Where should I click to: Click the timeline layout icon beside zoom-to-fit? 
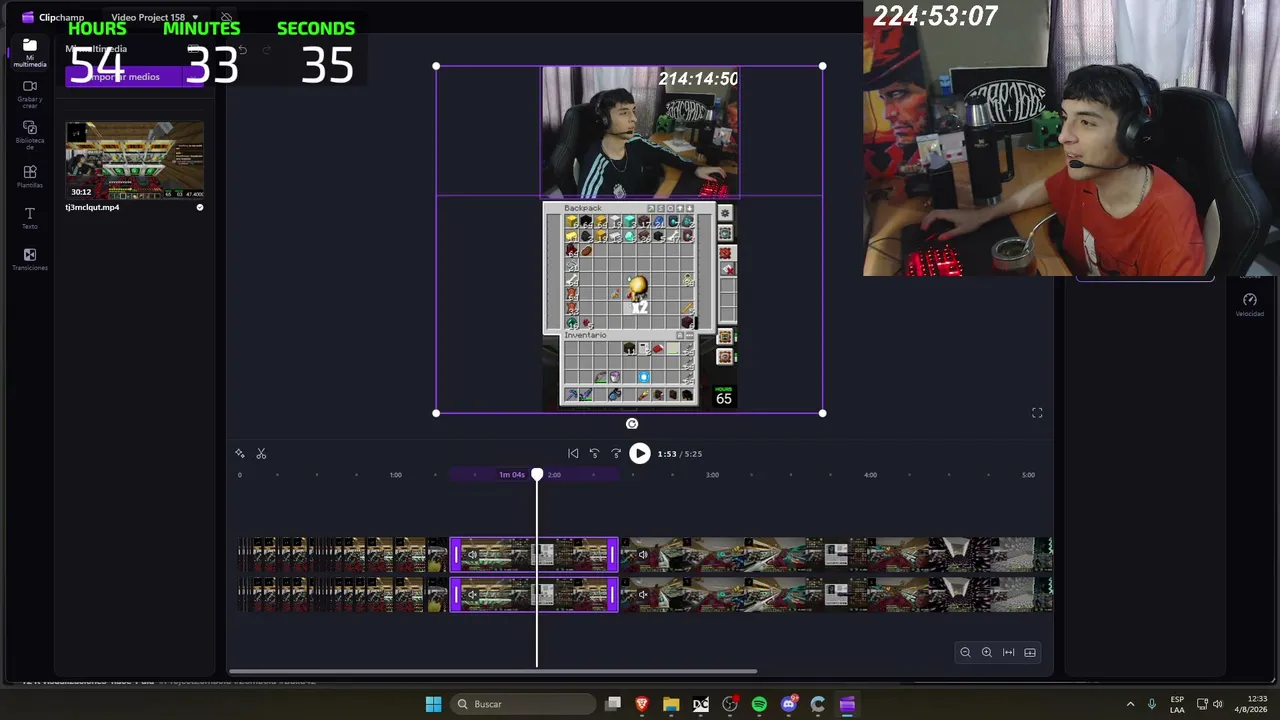click(1030, 653)
